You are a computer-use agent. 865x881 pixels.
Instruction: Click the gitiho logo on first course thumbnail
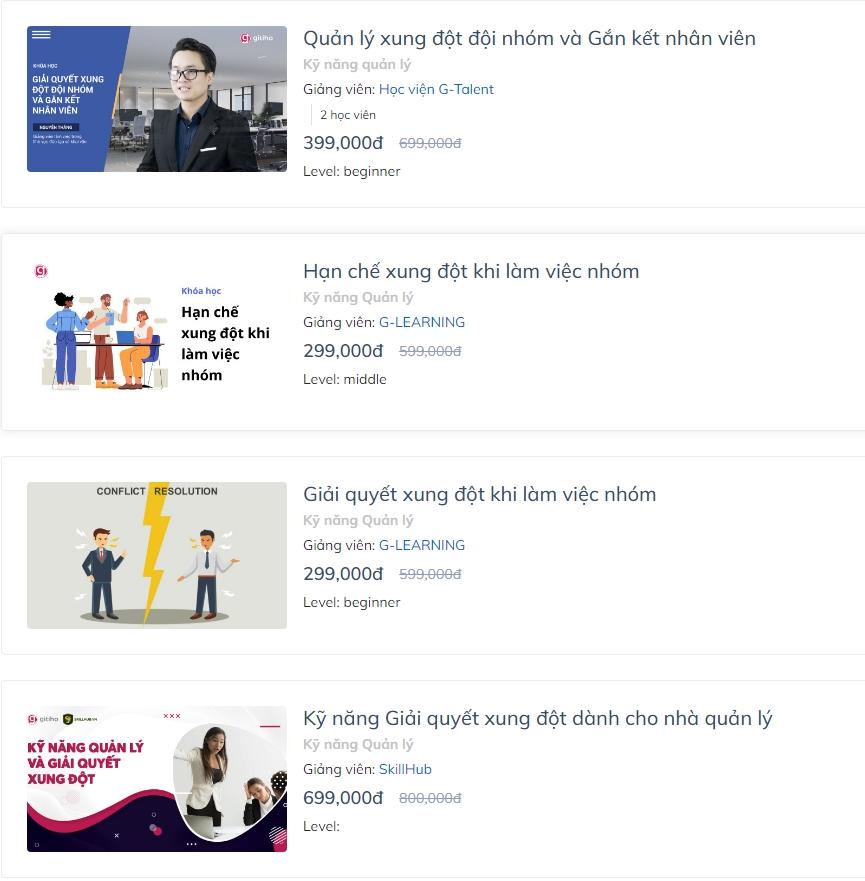257,38
